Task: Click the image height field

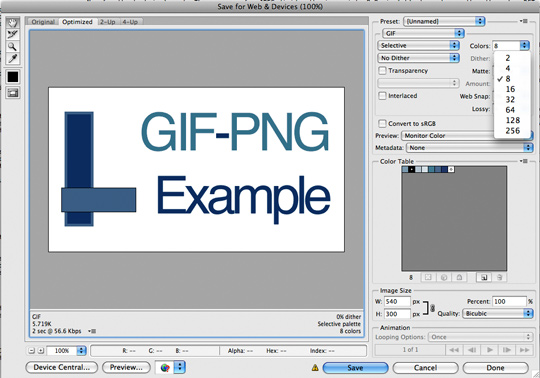Action: pyautogui.click(x=397, y=314)
